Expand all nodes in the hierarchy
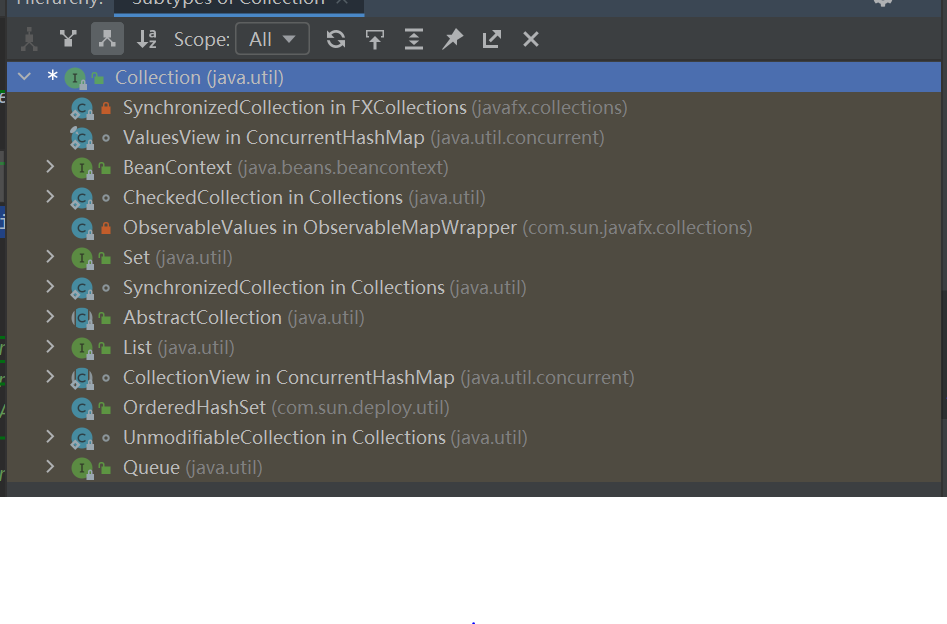947x624 pixels. tap(414, 39)
